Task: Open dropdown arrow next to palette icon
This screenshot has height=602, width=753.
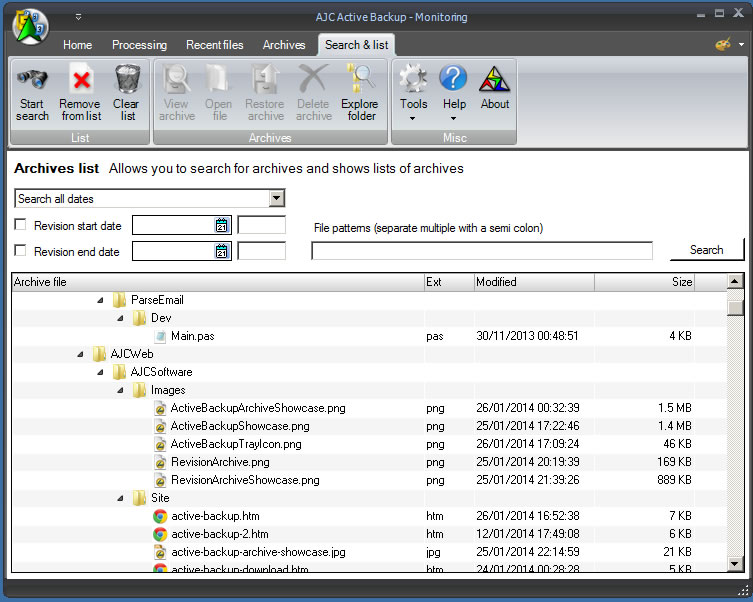Action: (741, 44)
